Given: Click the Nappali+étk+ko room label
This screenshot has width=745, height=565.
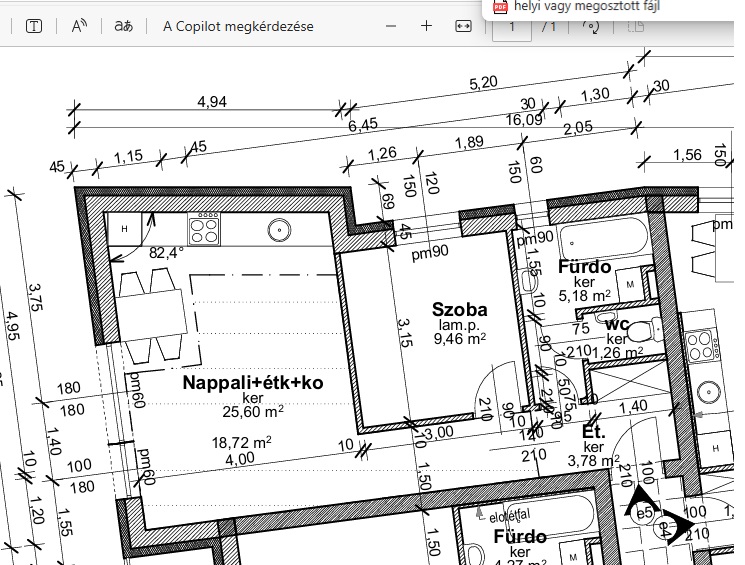Looking at the screenshot, I should pyautogui.click(x=253, y=382).
